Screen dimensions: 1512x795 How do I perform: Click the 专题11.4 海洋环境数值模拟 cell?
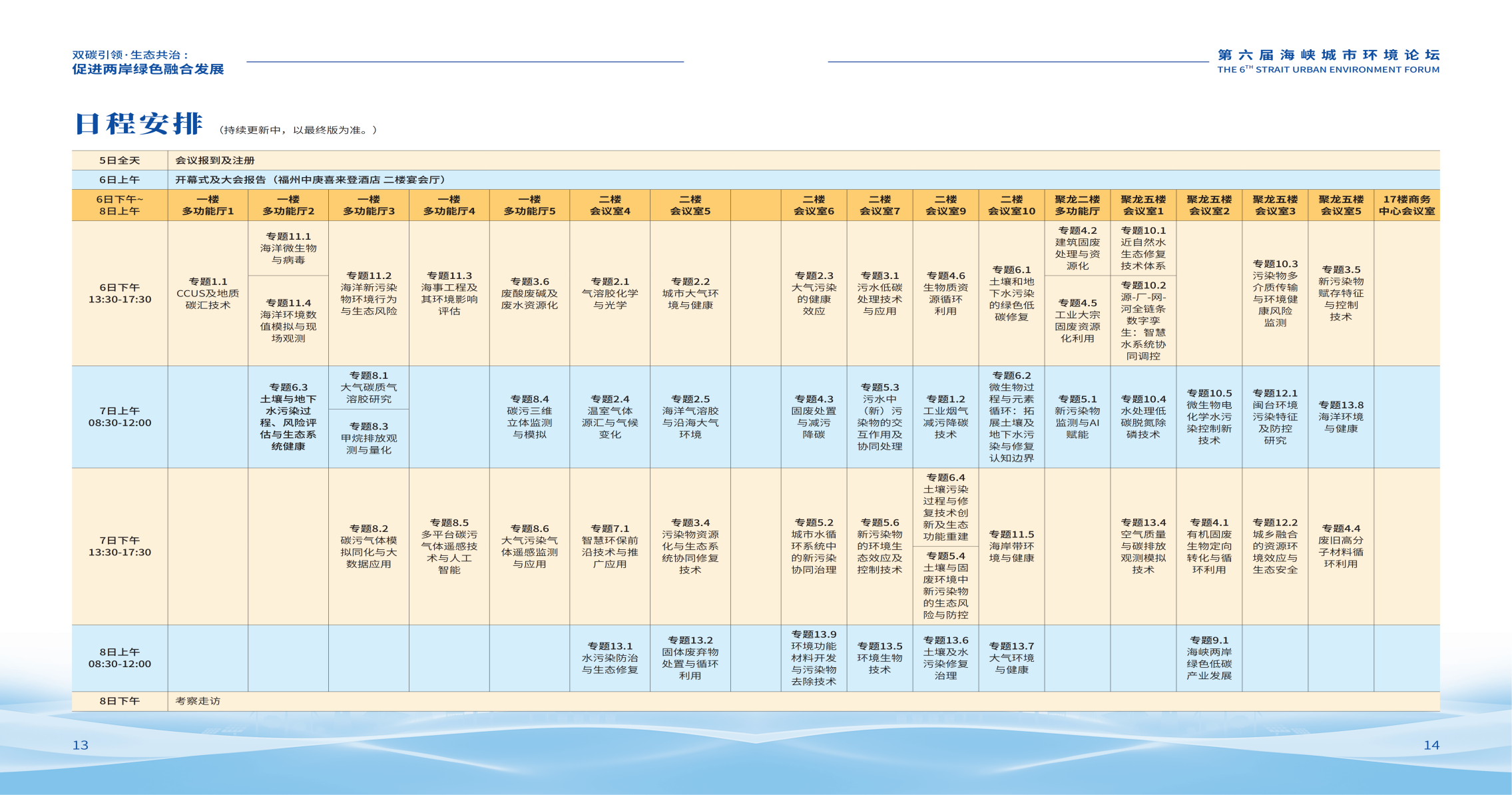pyautogui.click(x=288, y=320)
